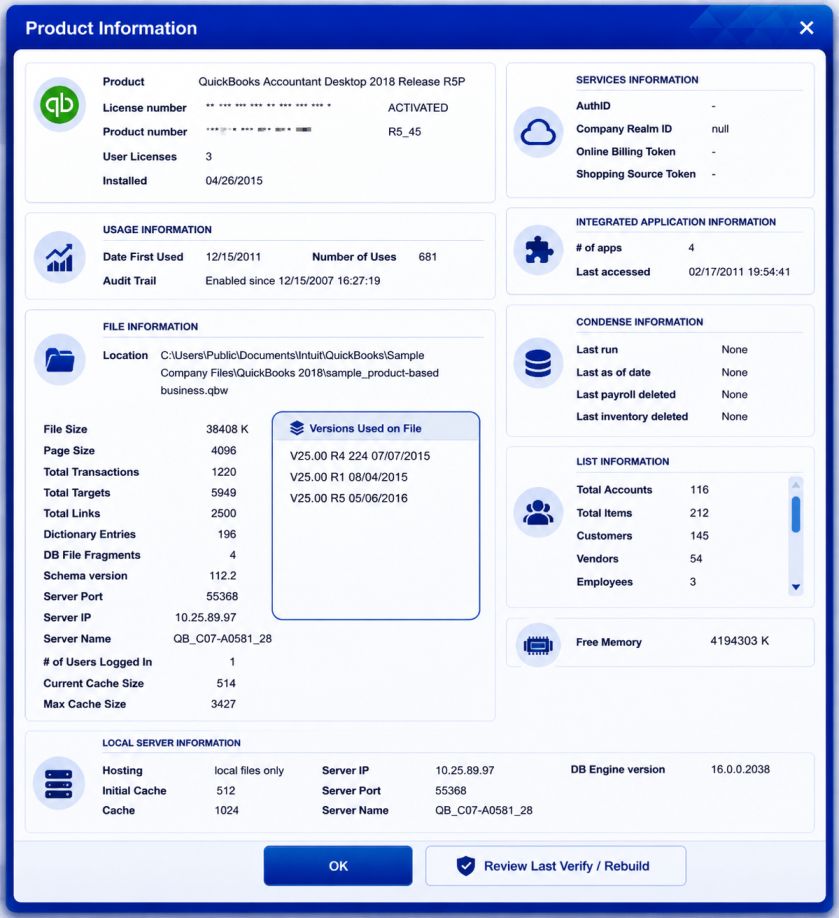This screenshot has width=839, height=918.
Task: Click the Initial Cache value 512
Action: point(225,791)
